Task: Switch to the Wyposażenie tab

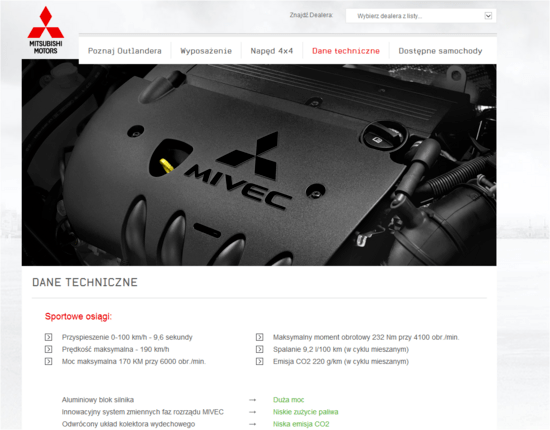Action: 206,51
